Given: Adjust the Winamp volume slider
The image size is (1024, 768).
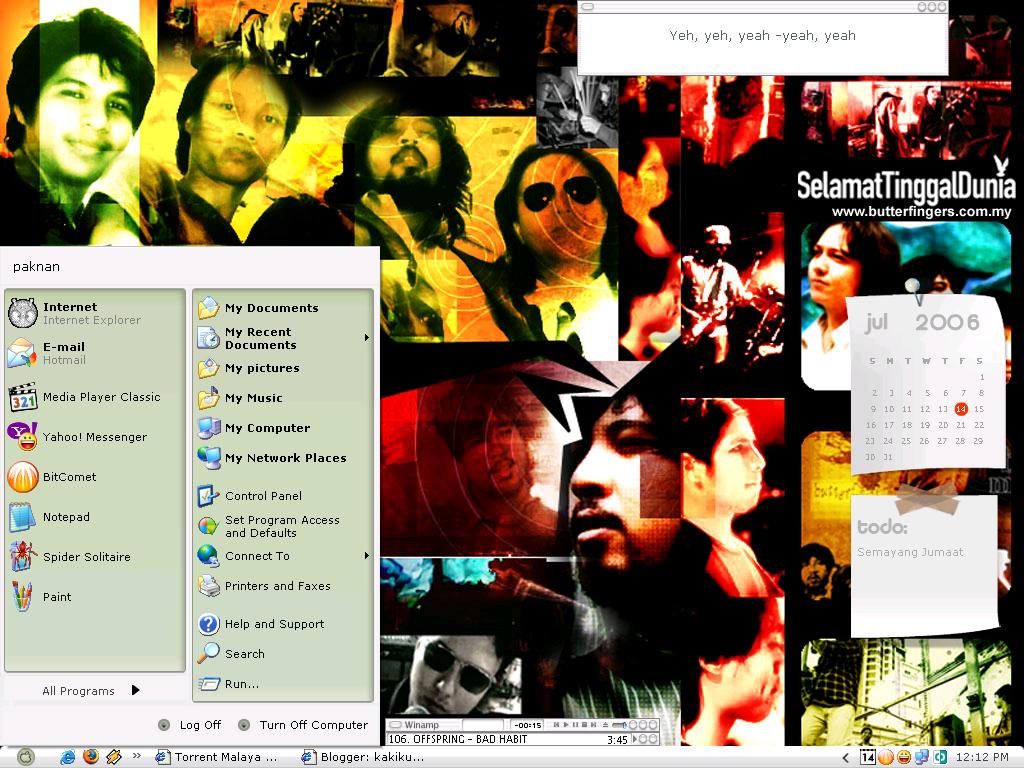Looking at the screenshot, I should point(620,725).
